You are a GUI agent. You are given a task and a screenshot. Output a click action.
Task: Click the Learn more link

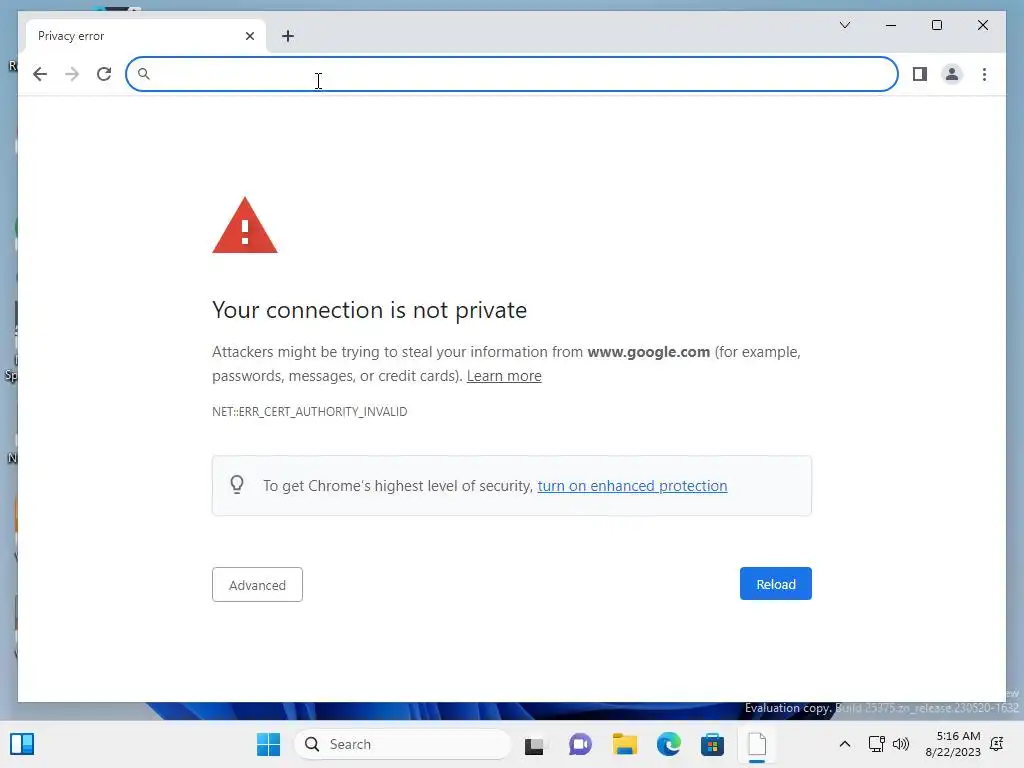click(504, 376)
